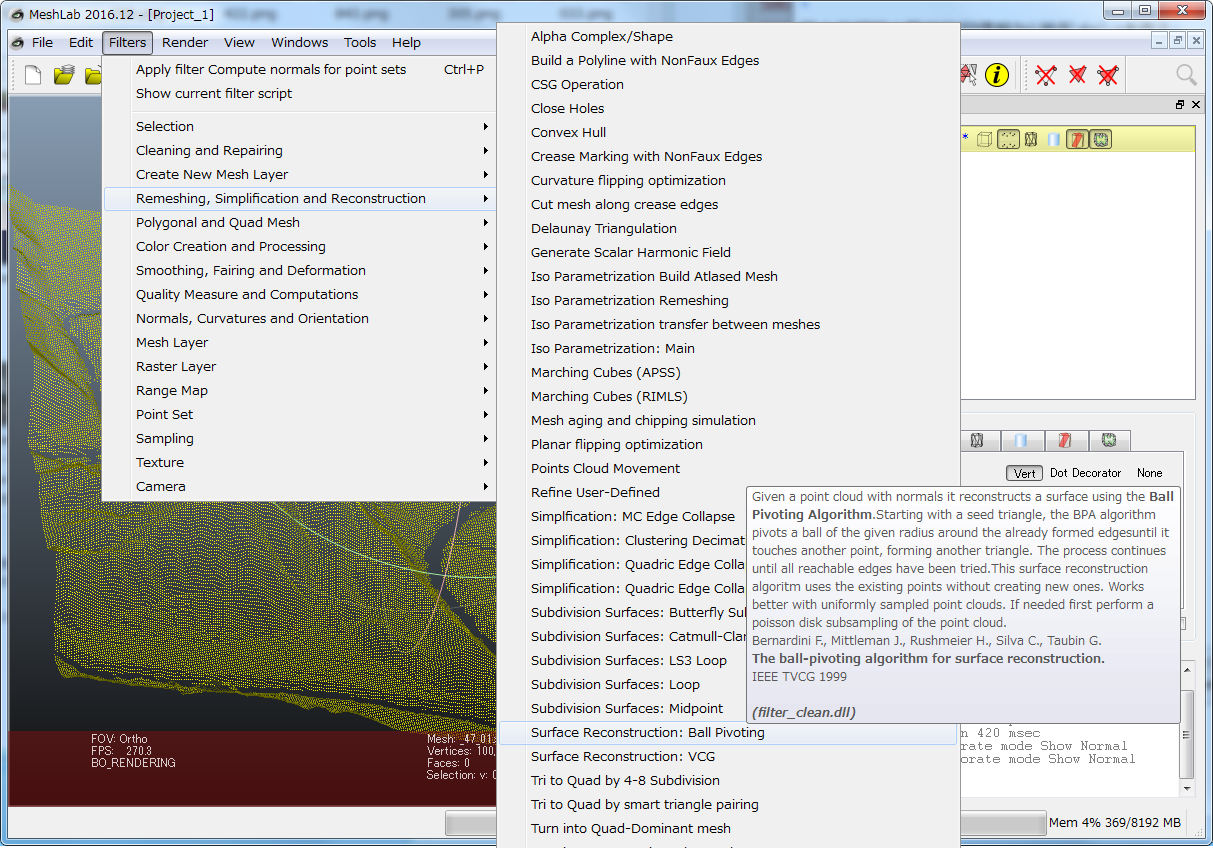
Task: Float the layer dialog panel
Action: [1180, 105]
